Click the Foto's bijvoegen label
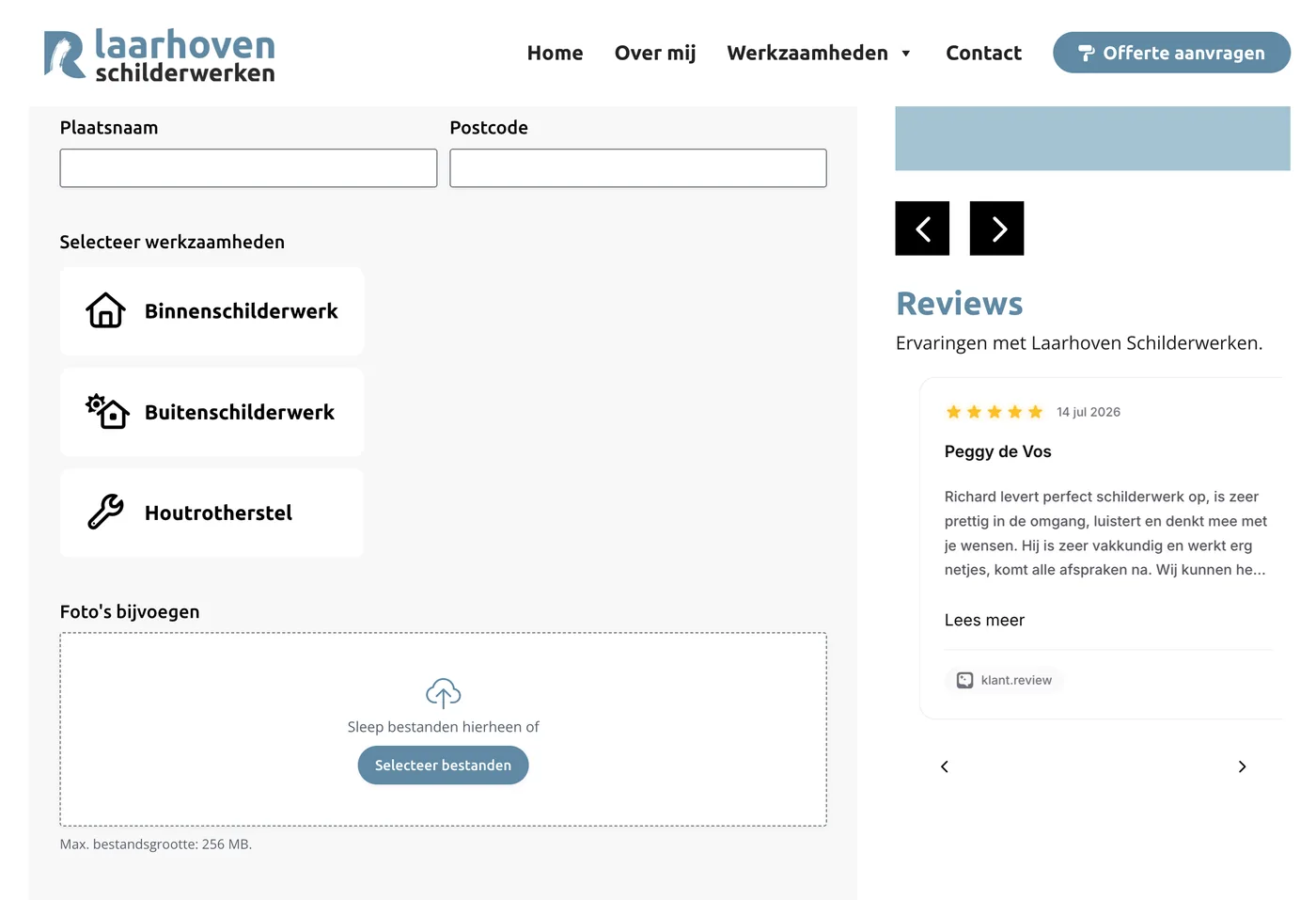 click(130, 611)
